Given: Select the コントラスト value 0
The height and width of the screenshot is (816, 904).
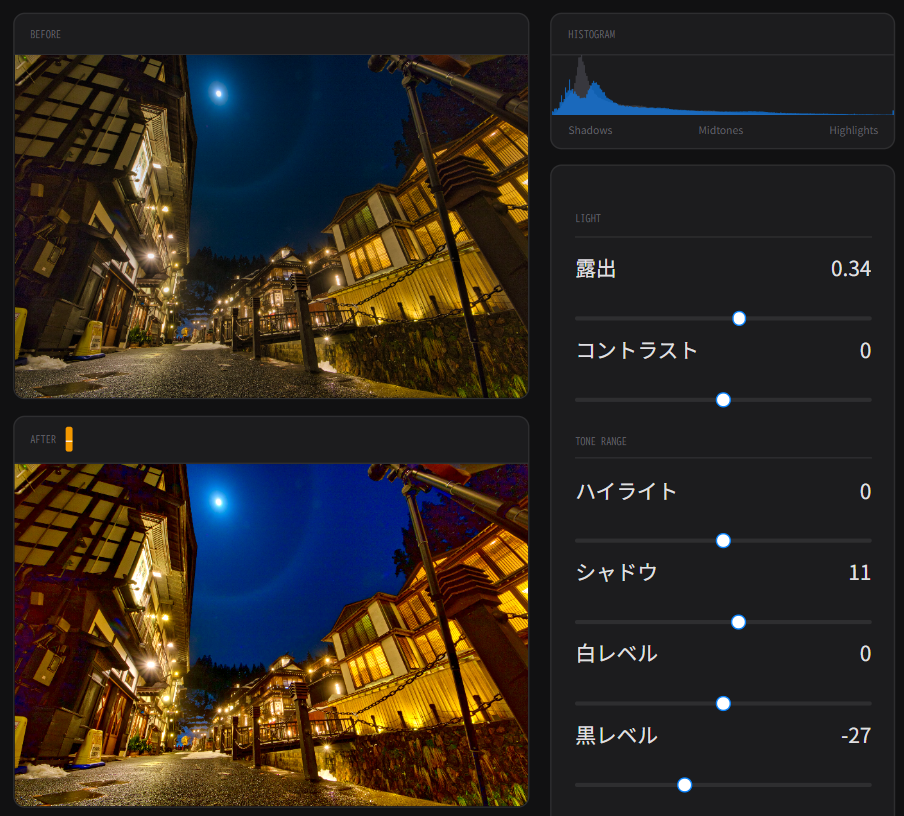Looking at the screenshot, I should 865,351.
